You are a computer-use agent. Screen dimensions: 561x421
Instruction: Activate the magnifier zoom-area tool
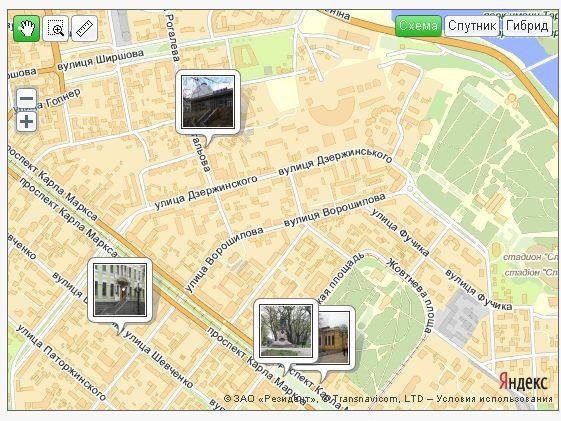(56, 29)
